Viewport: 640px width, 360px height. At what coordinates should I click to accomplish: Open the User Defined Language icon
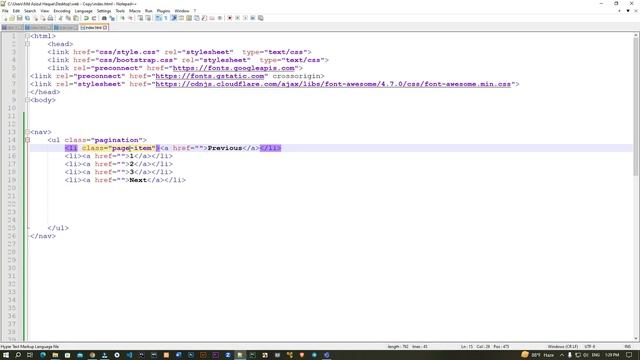(180, 18)
